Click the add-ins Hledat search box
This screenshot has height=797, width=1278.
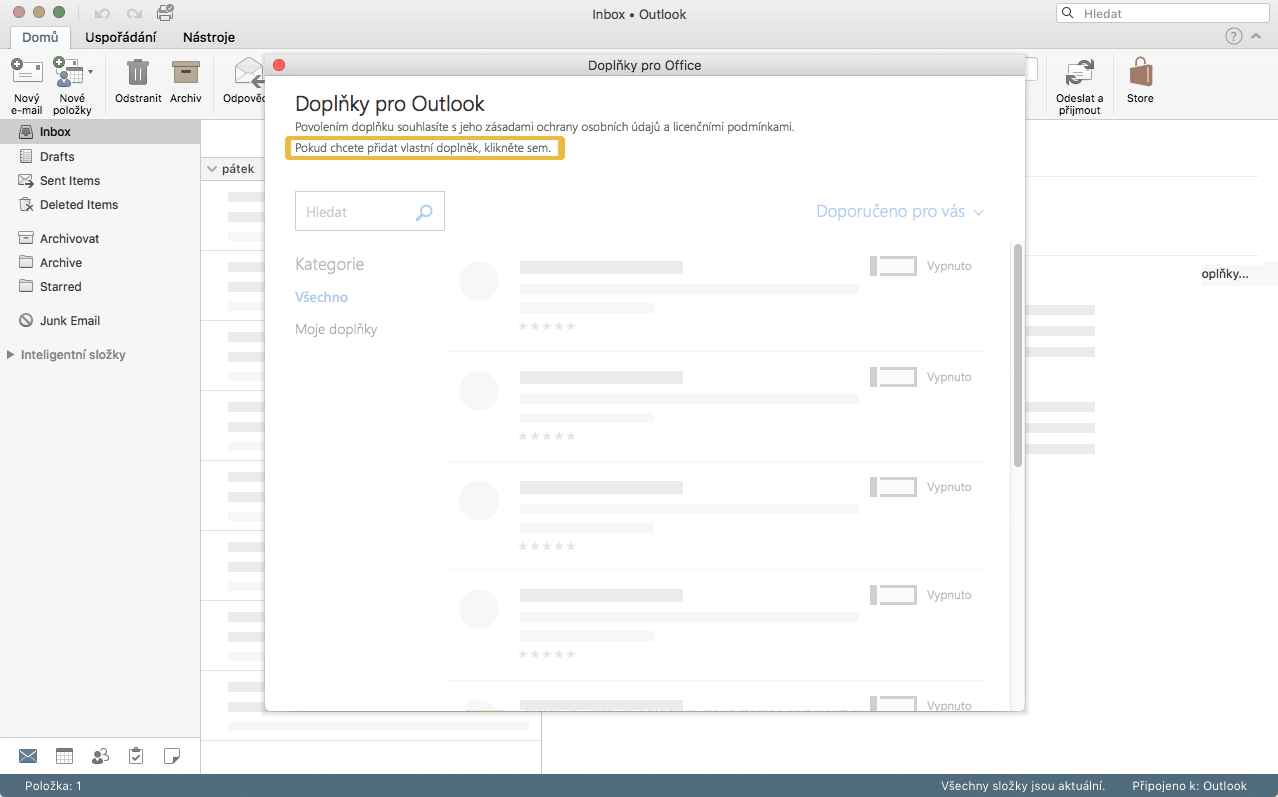tap(370, 212)
